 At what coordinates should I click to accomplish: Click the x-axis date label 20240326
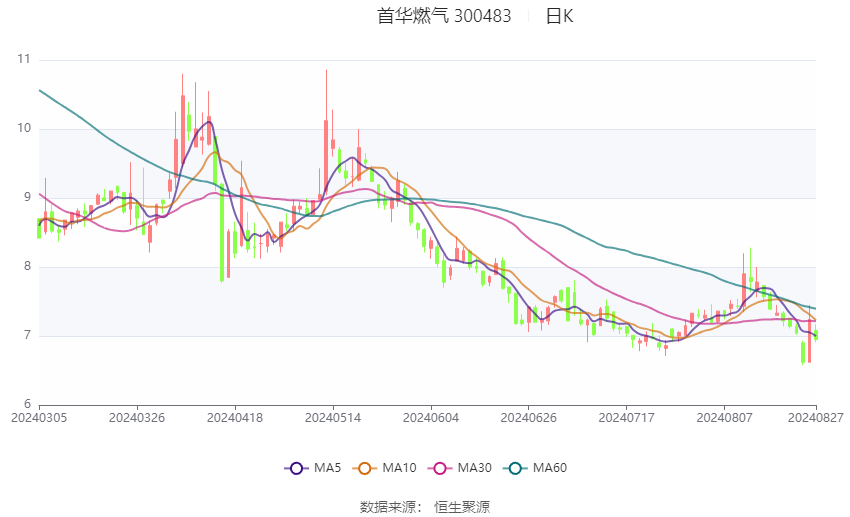[137, 418]
